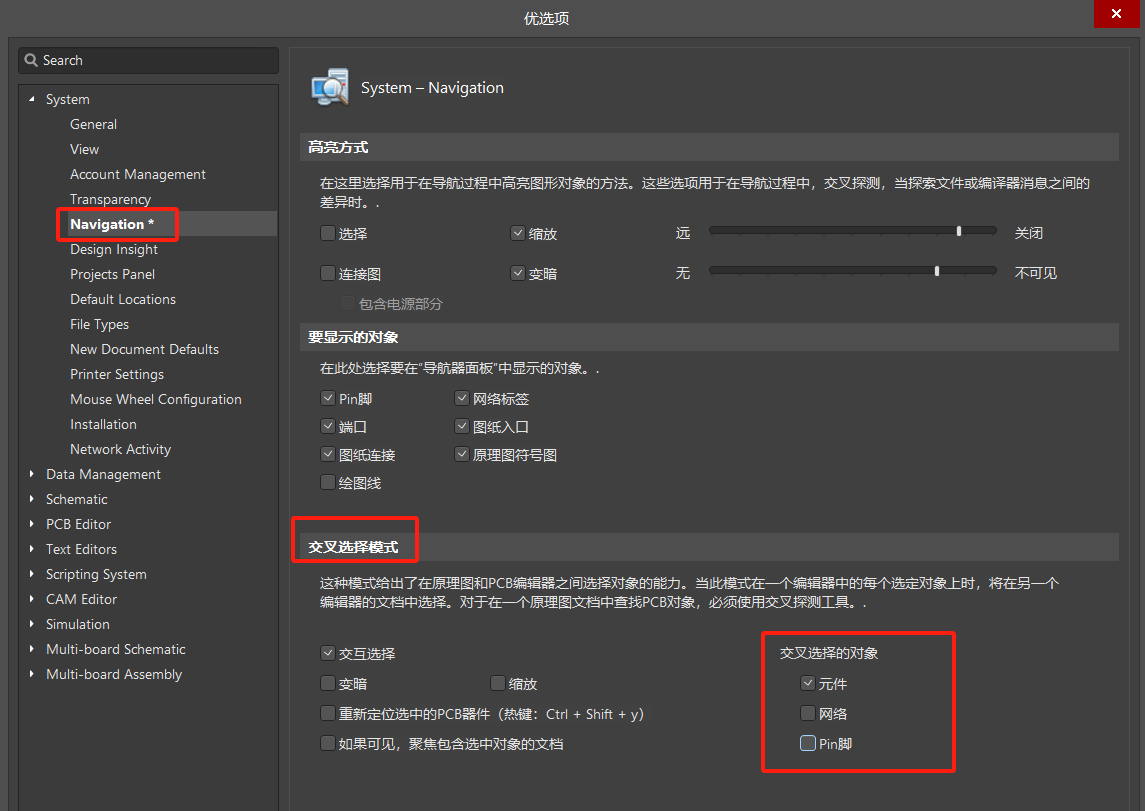Open File Types page
Screen dimensions: 1145x811
point(99,323)
